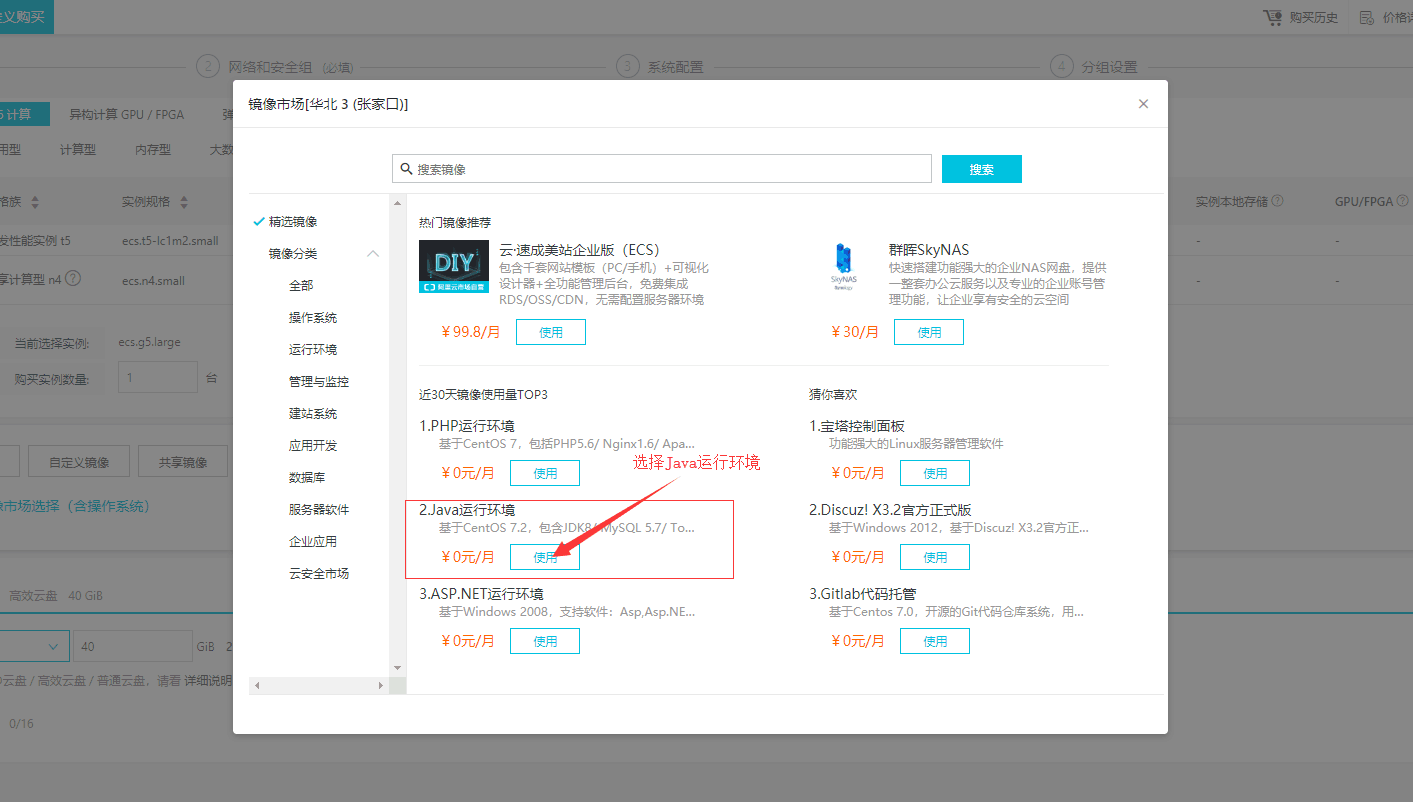The height and width of the screenshot is (802, 1413).
Task: Click the sidebar horizontal scroll-left arrow
Action: pos(256,685)
